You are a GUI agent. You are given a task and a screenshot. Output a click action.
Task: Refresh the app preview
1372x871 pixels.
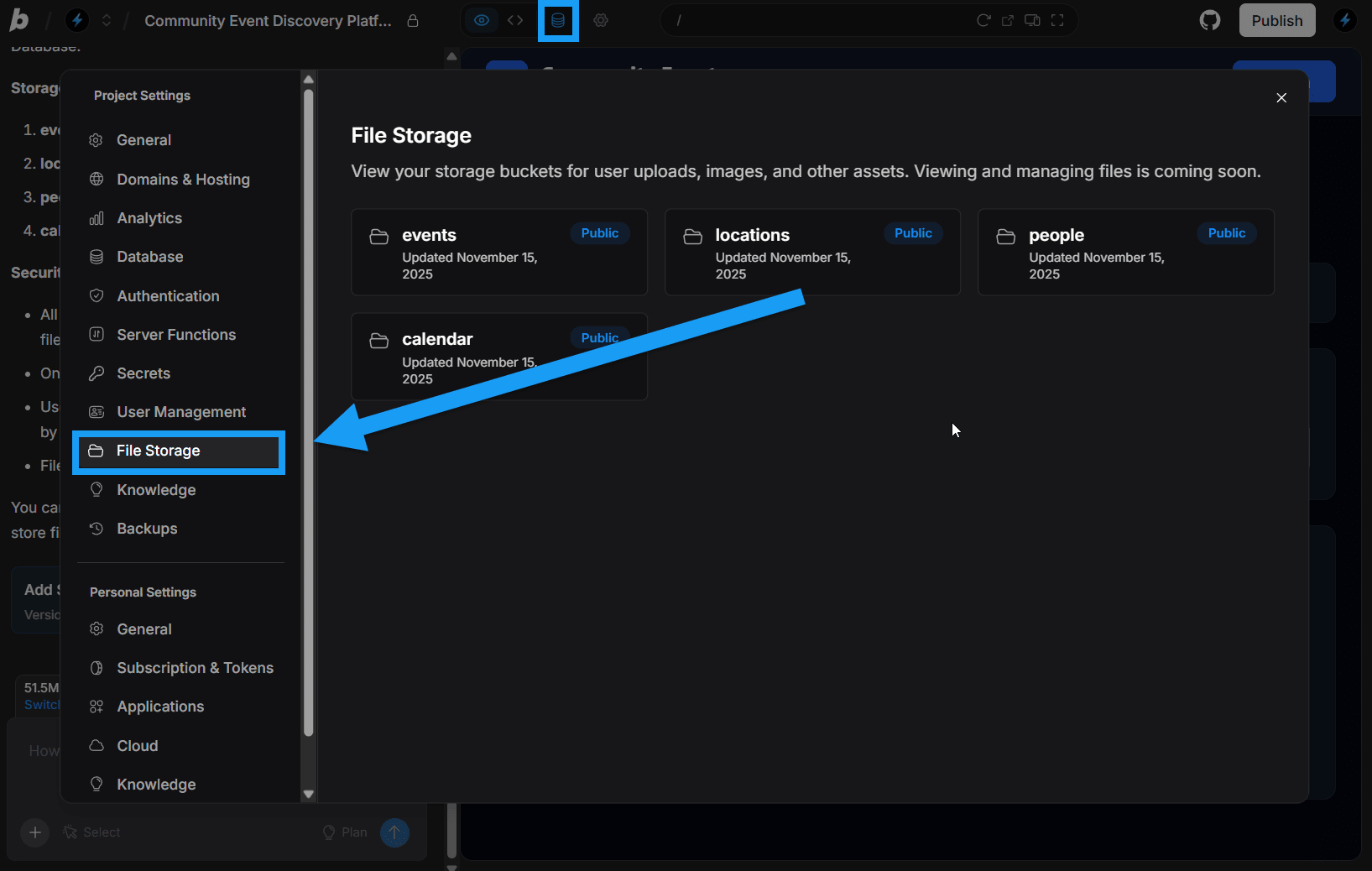click(x=983, y=20)
